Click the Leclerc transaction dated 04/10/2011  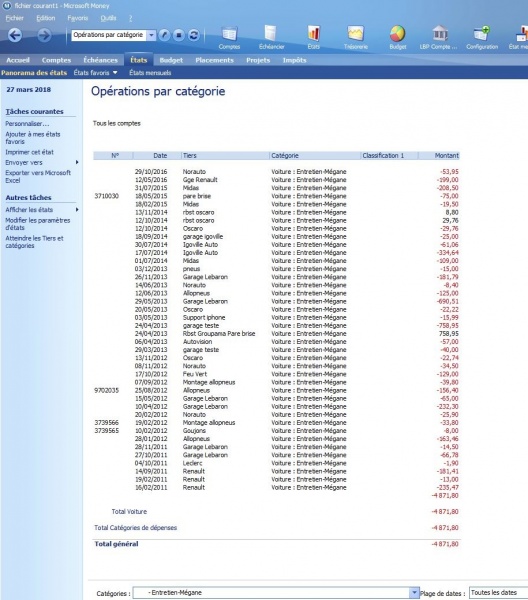[276, 463]
